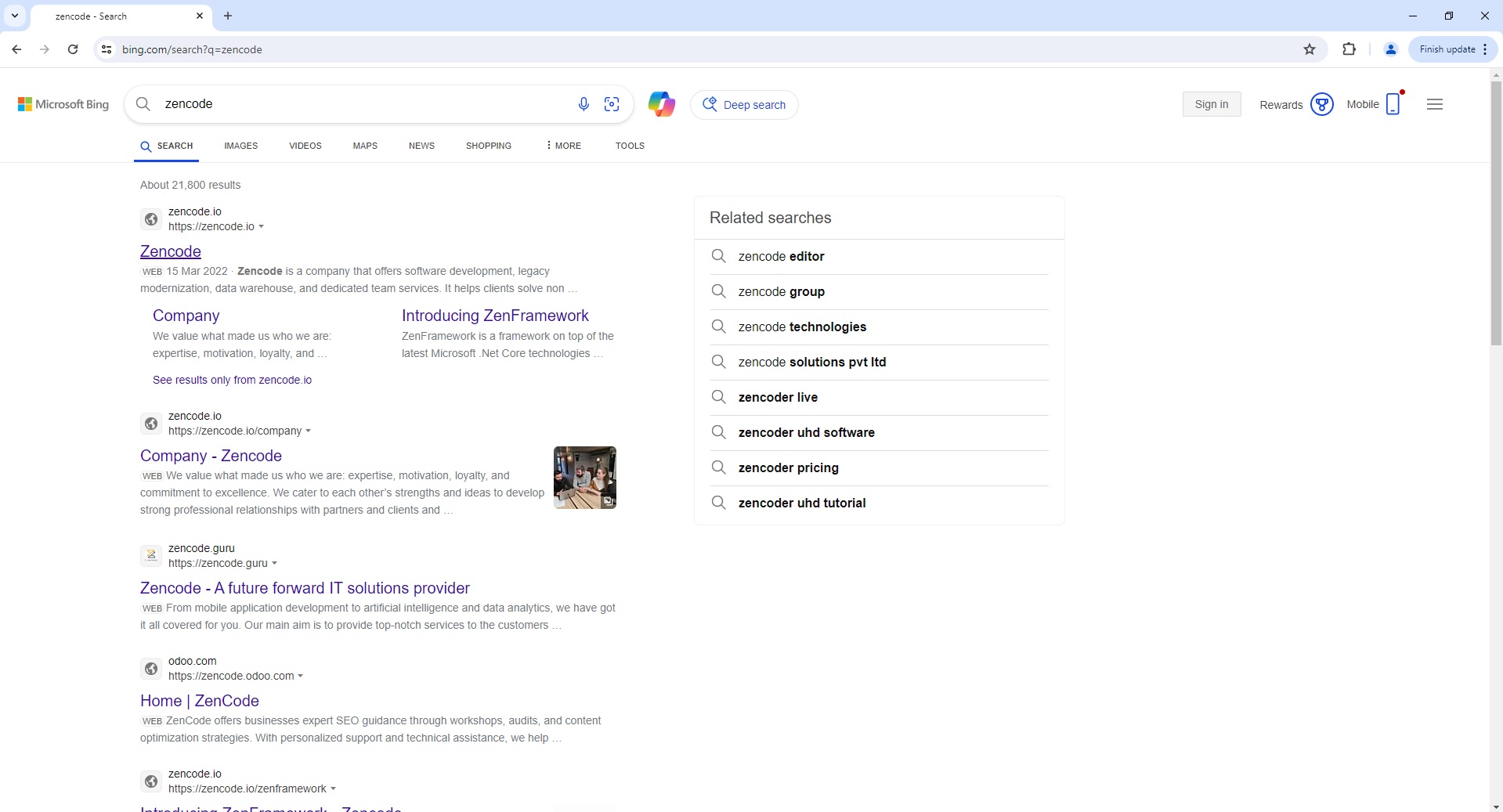
Task: Start a Deep search
Action: [x=744, y=104]
